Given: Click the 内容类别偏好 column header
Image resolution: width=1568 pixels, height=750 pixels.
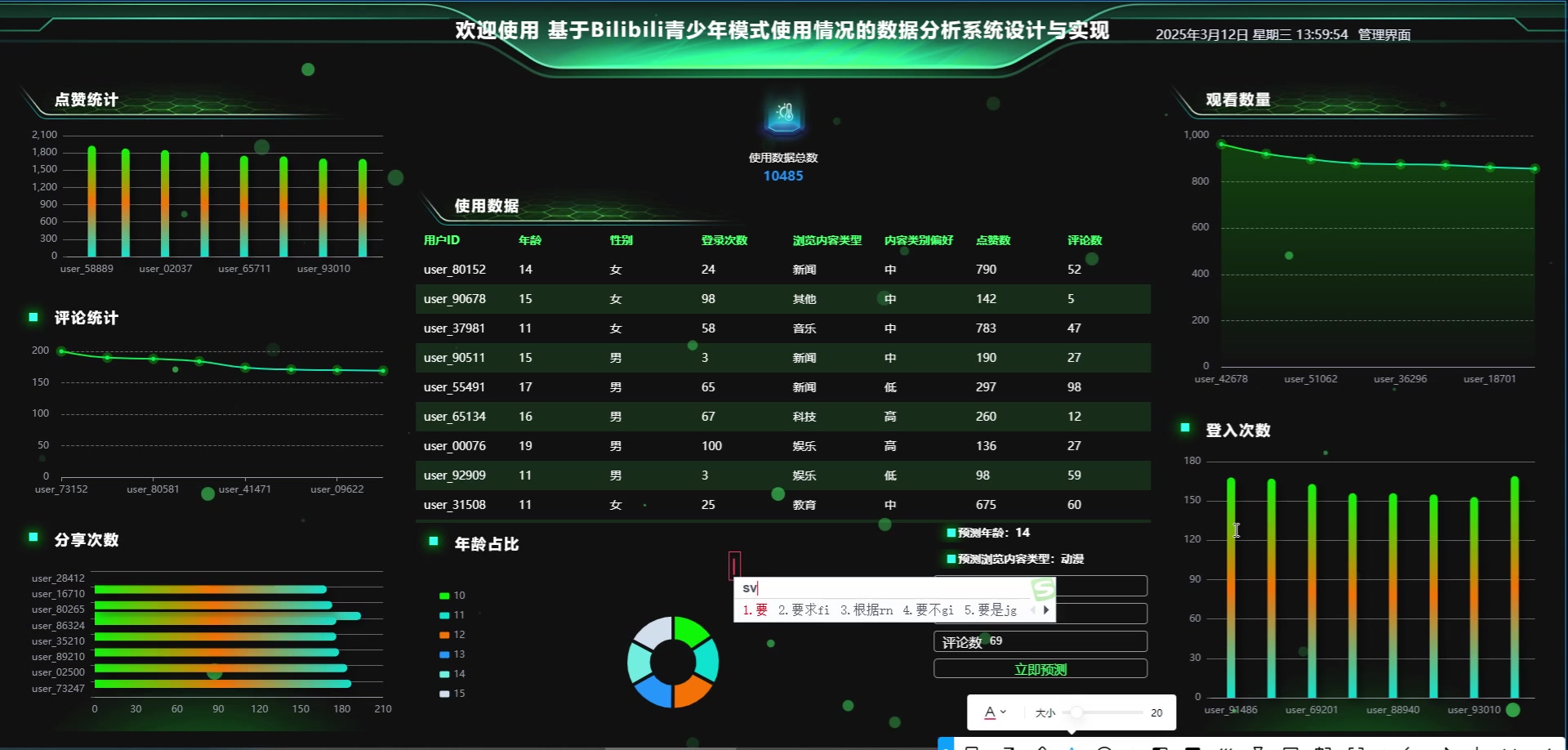Looking at the screenshot, I should pos(919,240).
